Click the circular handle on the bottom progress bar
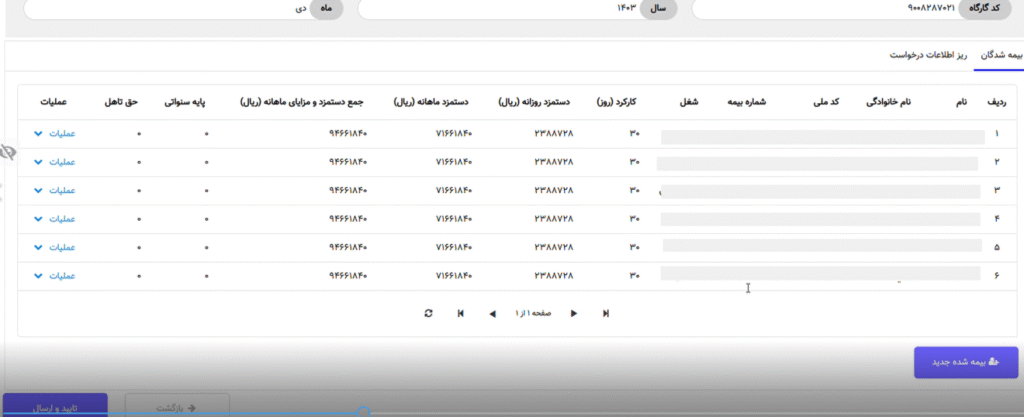This screenshot has width=1024, height=417. 364,412
